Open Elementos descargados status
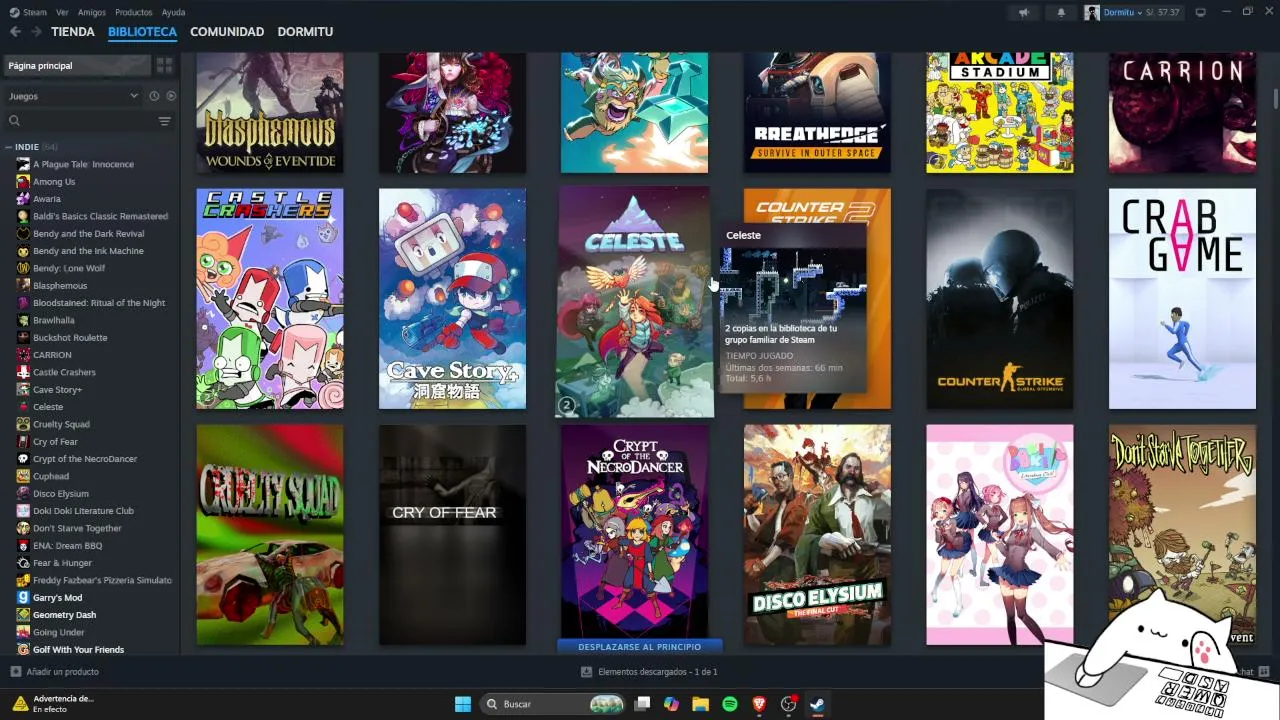The image size is (1280, 720). click(x=649, y=672)
